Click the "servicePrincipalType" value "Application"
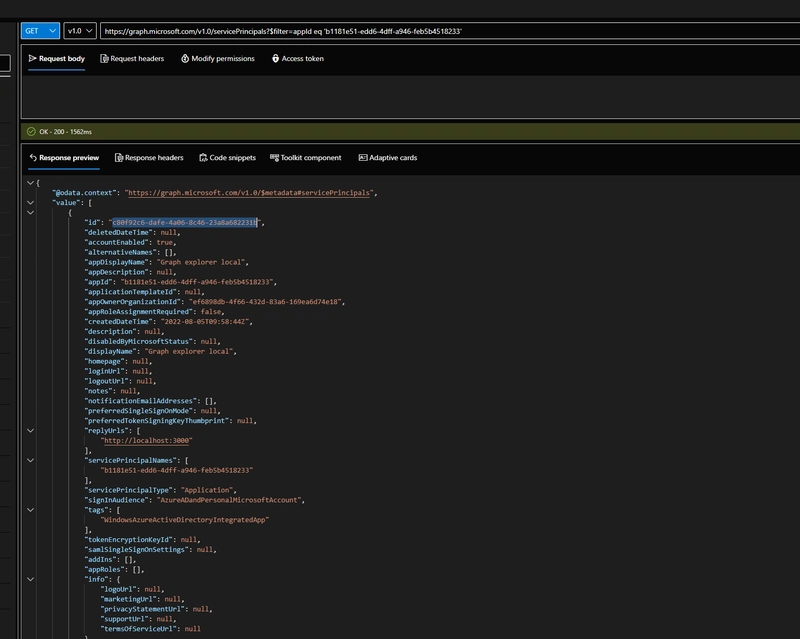 point(208,490)
